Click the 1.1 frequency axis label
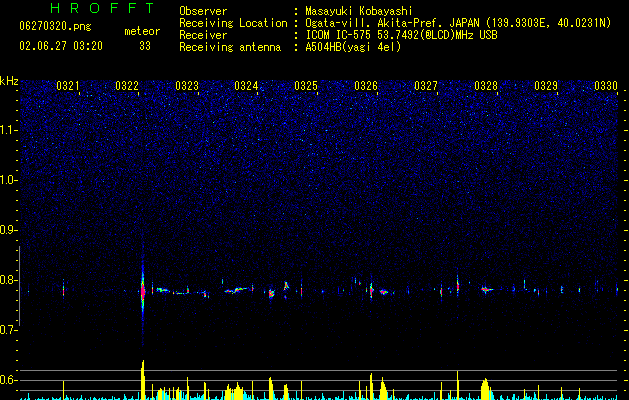The height and width of the screenshot is (400, 629). click(x=9, y=130)
